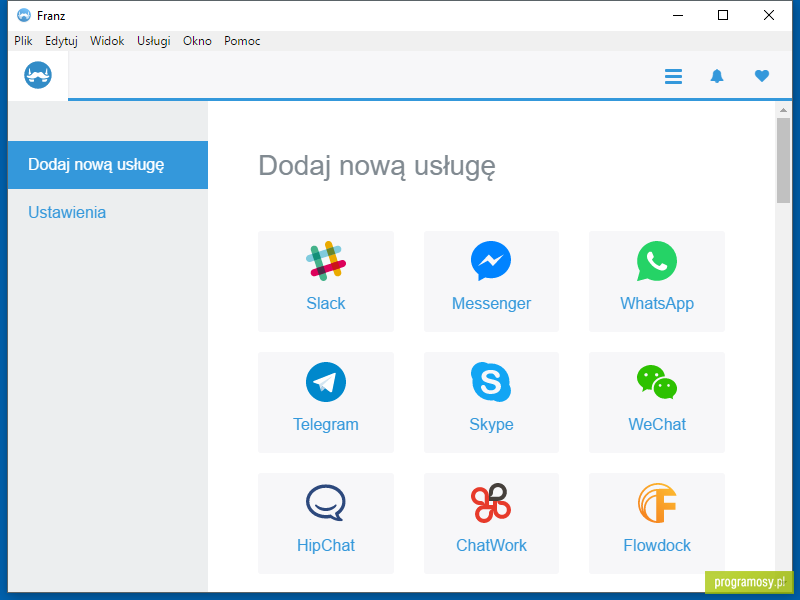Go to Ustawienia in the sidebar
Viewport: 800px width, 600px height.
(x=67, y=212)
